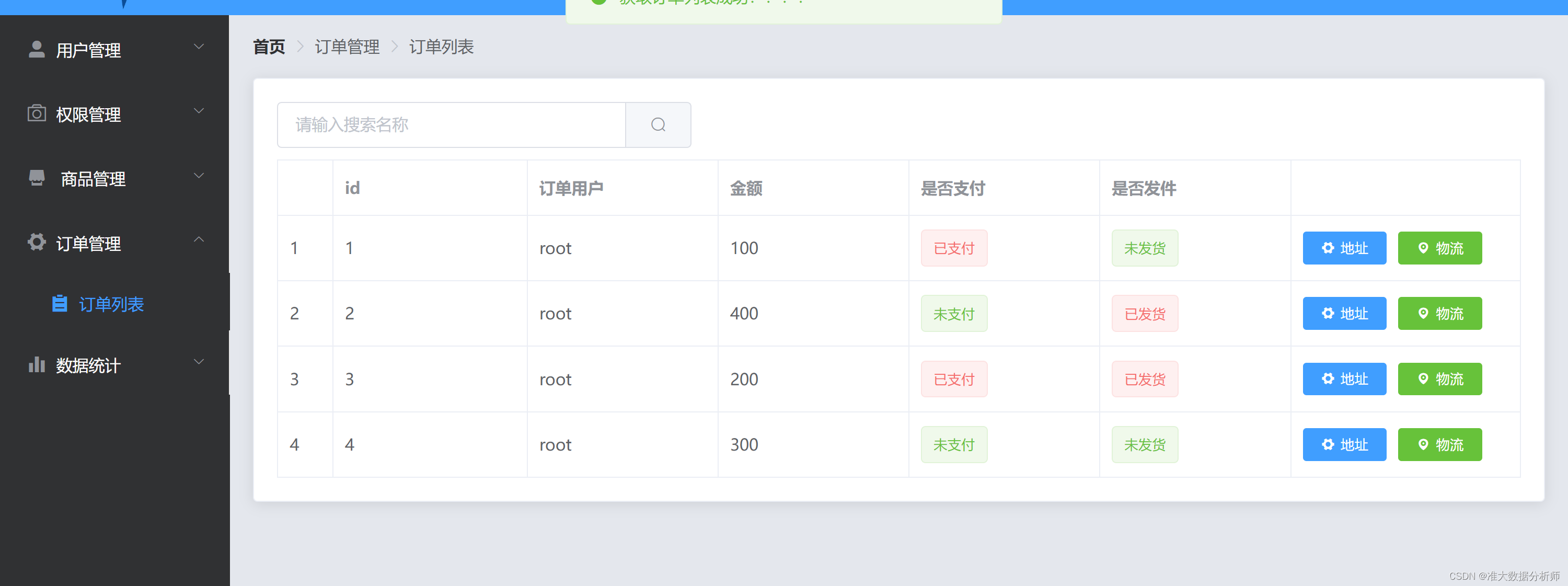Click the 商品管理 shop icon

point(37,178)
